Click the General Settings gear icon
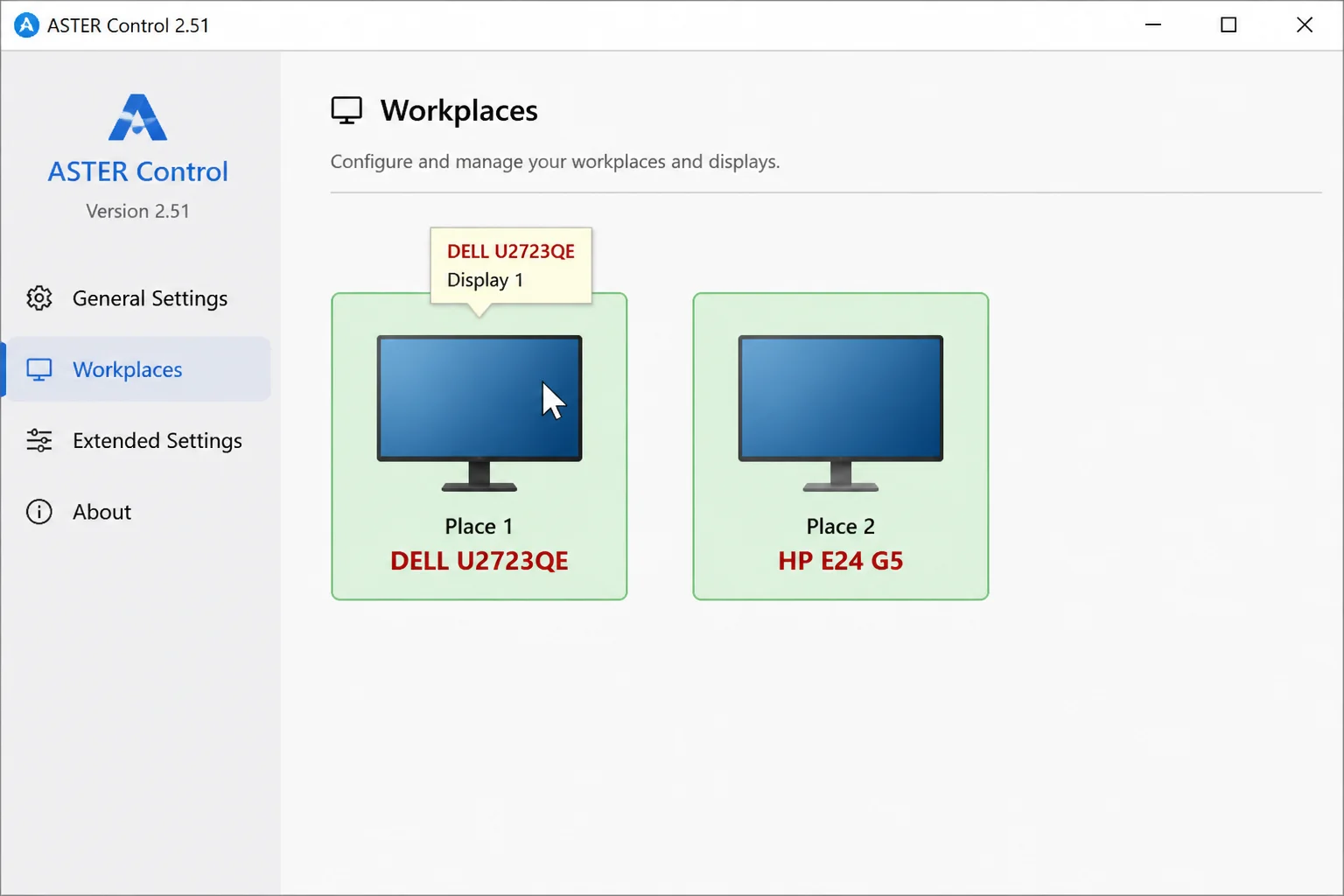 39,298
